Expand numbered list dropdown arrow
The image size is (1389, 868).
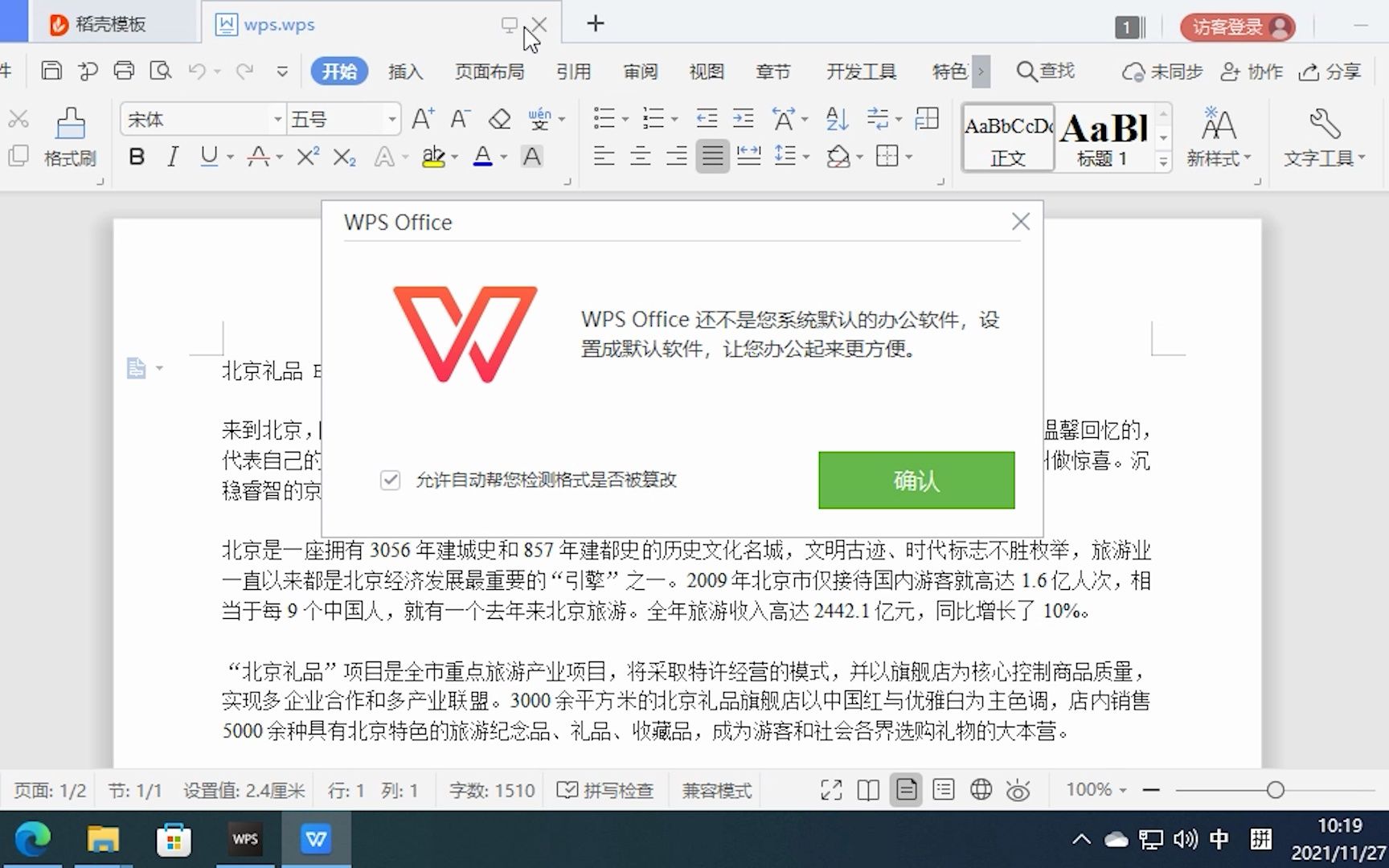pyautogui.click(x=674, y=121)
